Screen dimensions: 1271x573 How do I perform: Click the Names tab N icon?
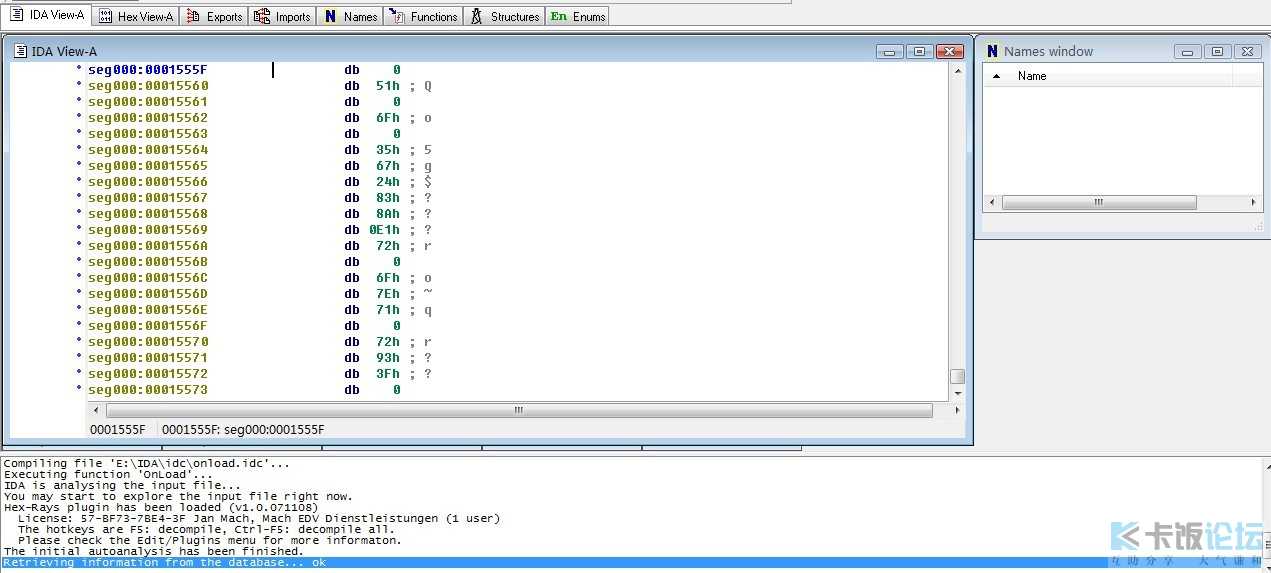[x=331, y=16]
